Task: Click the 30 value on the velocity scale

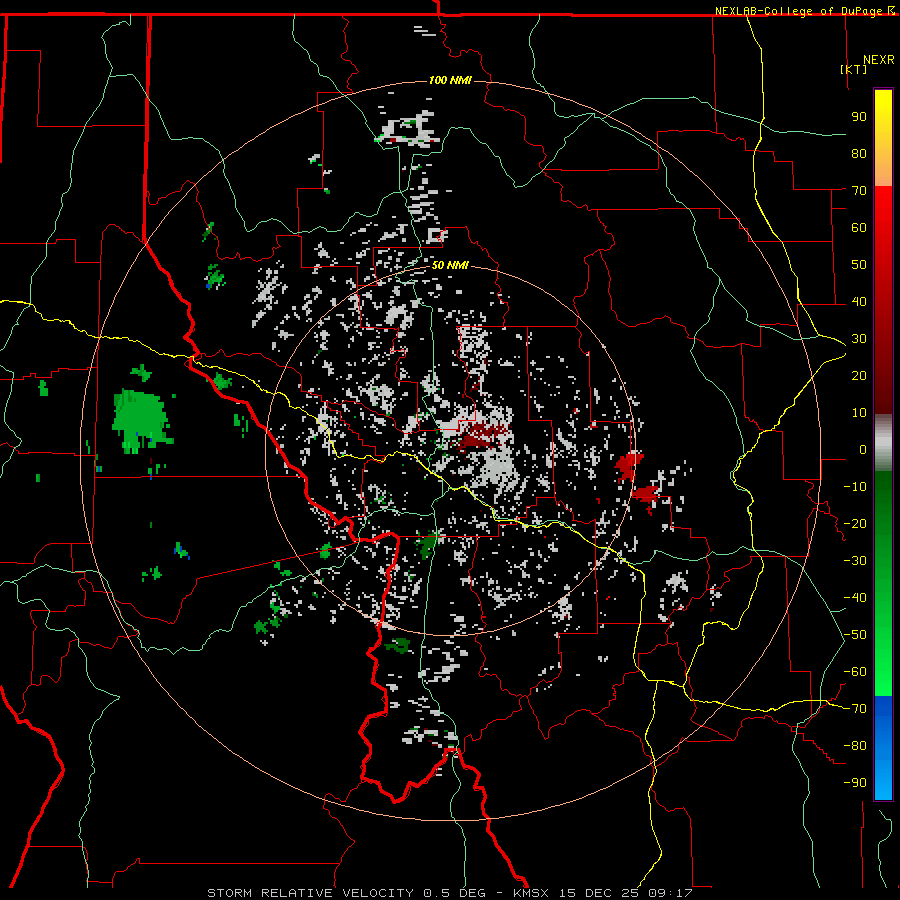Action: click(859, 339)
